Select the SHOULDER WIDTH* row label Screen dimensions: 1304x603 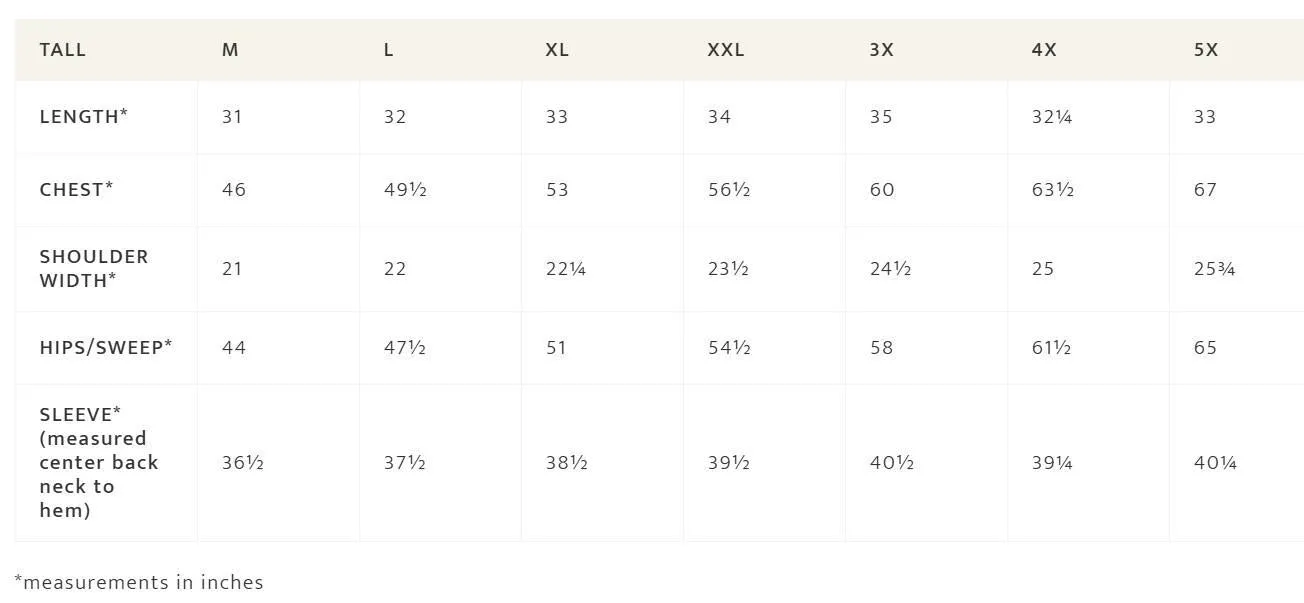[x=94, y=268]
